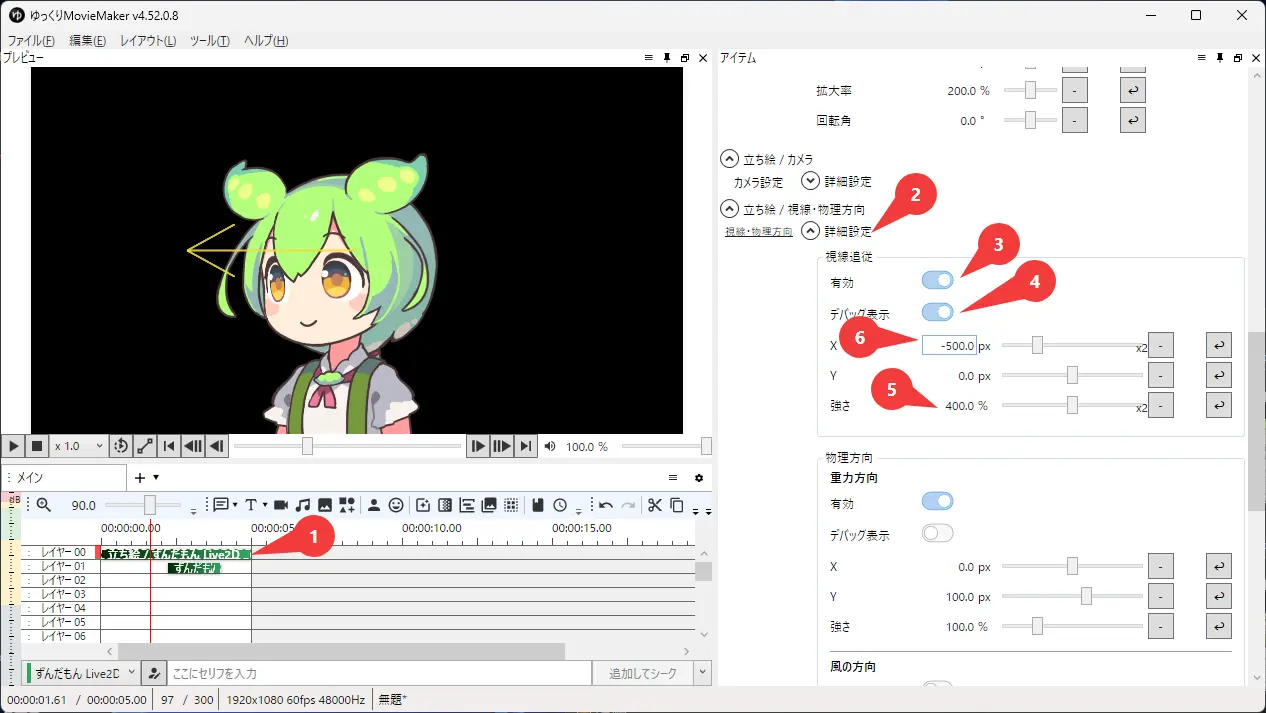Click the boxed plus icon in timeline toolbar
1266x713 pixels.
(x=423, y=505)
